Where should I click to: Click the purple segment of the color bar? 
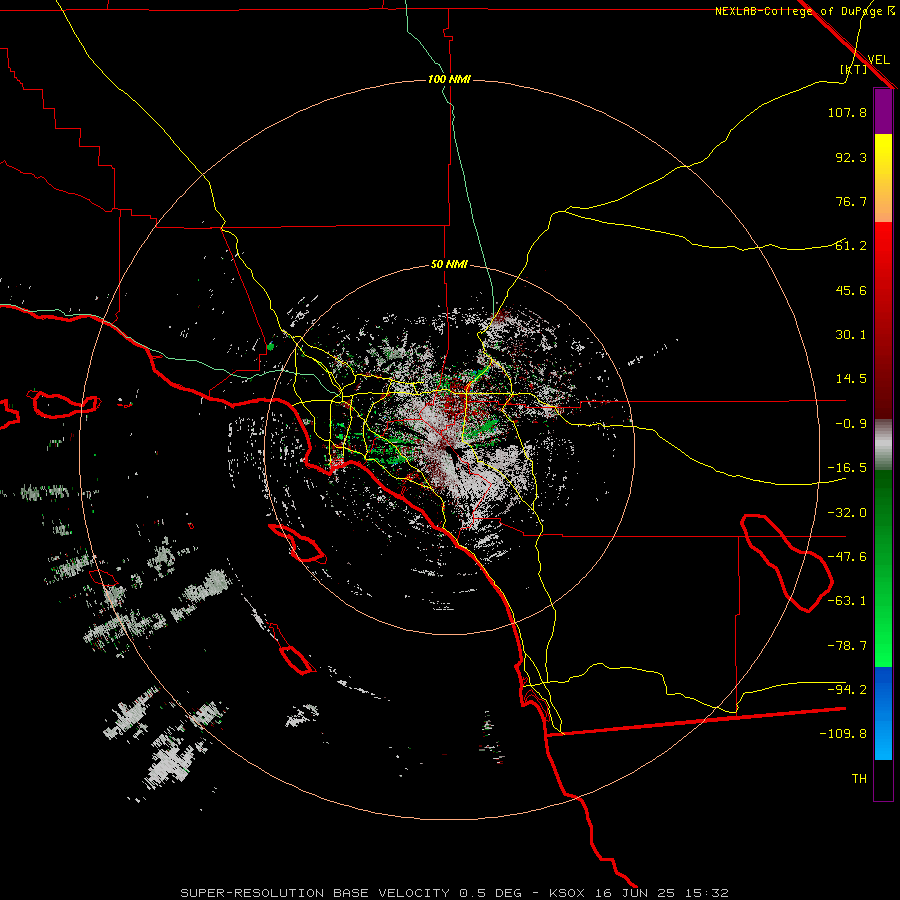(x=883, y=112)
